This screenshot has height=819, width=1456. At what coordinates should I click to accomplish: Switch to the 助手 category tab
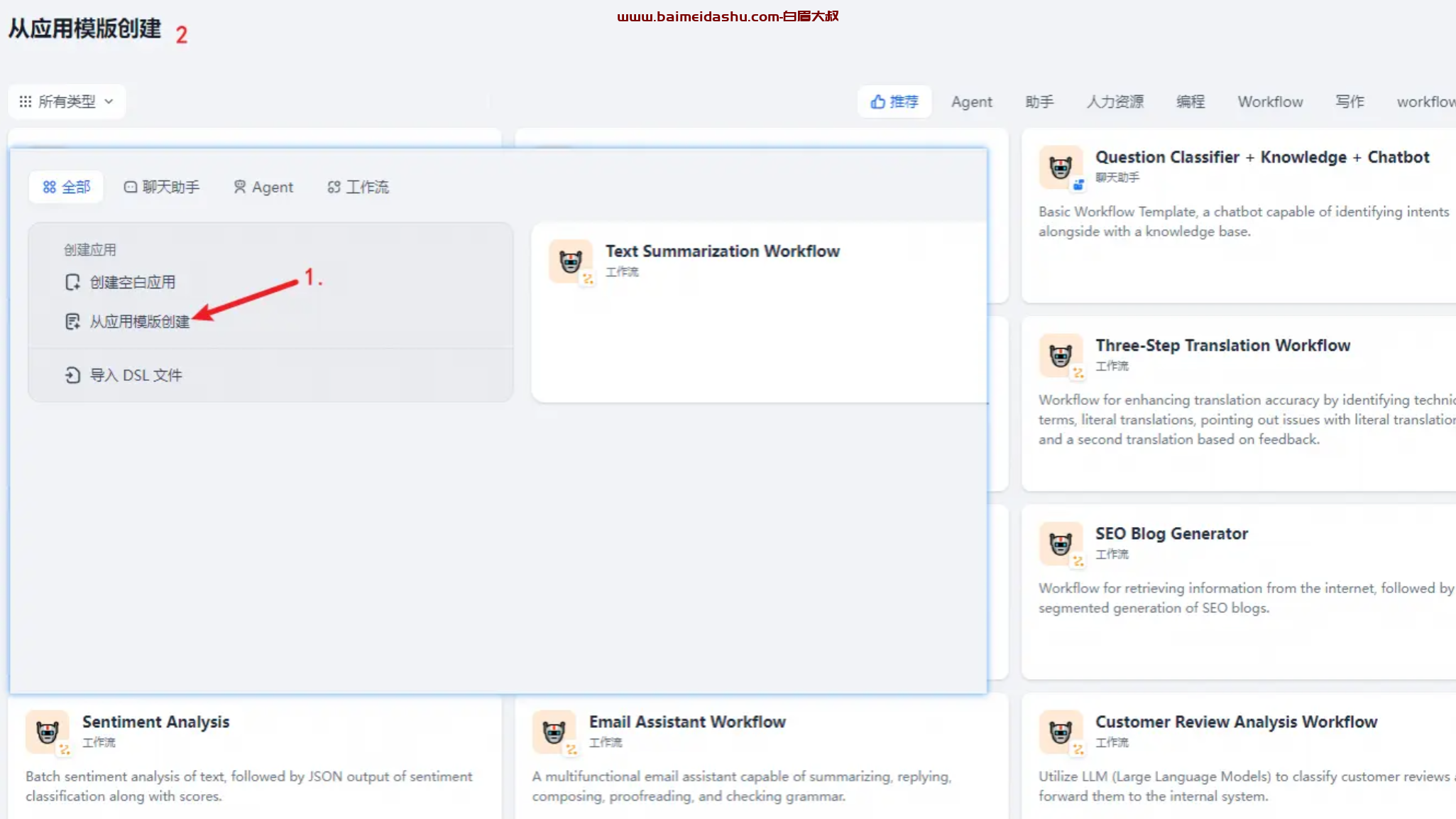coord(1039,102)
